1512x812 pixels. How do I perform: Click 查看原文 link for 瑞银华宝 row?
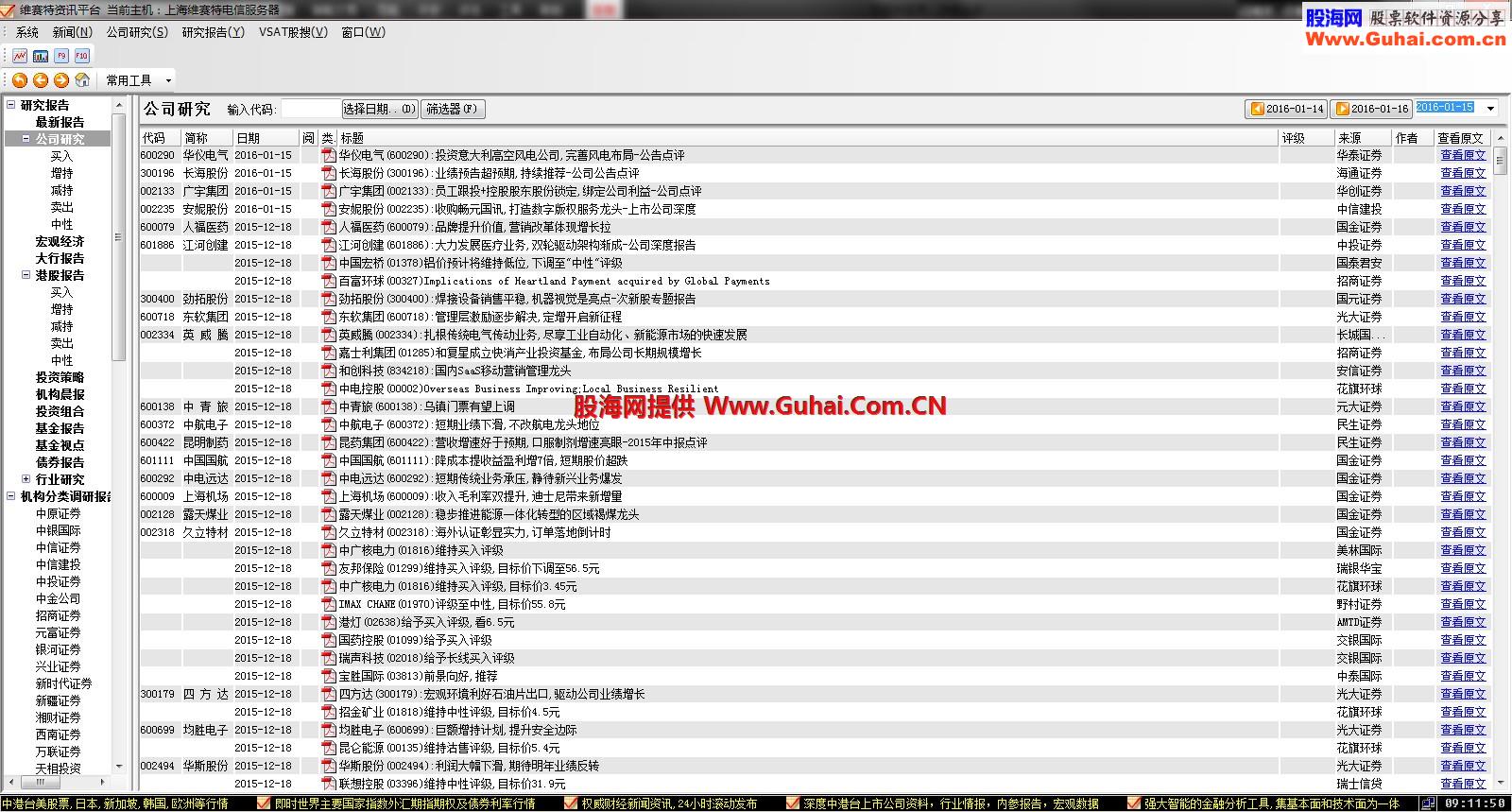[1463, 568]
